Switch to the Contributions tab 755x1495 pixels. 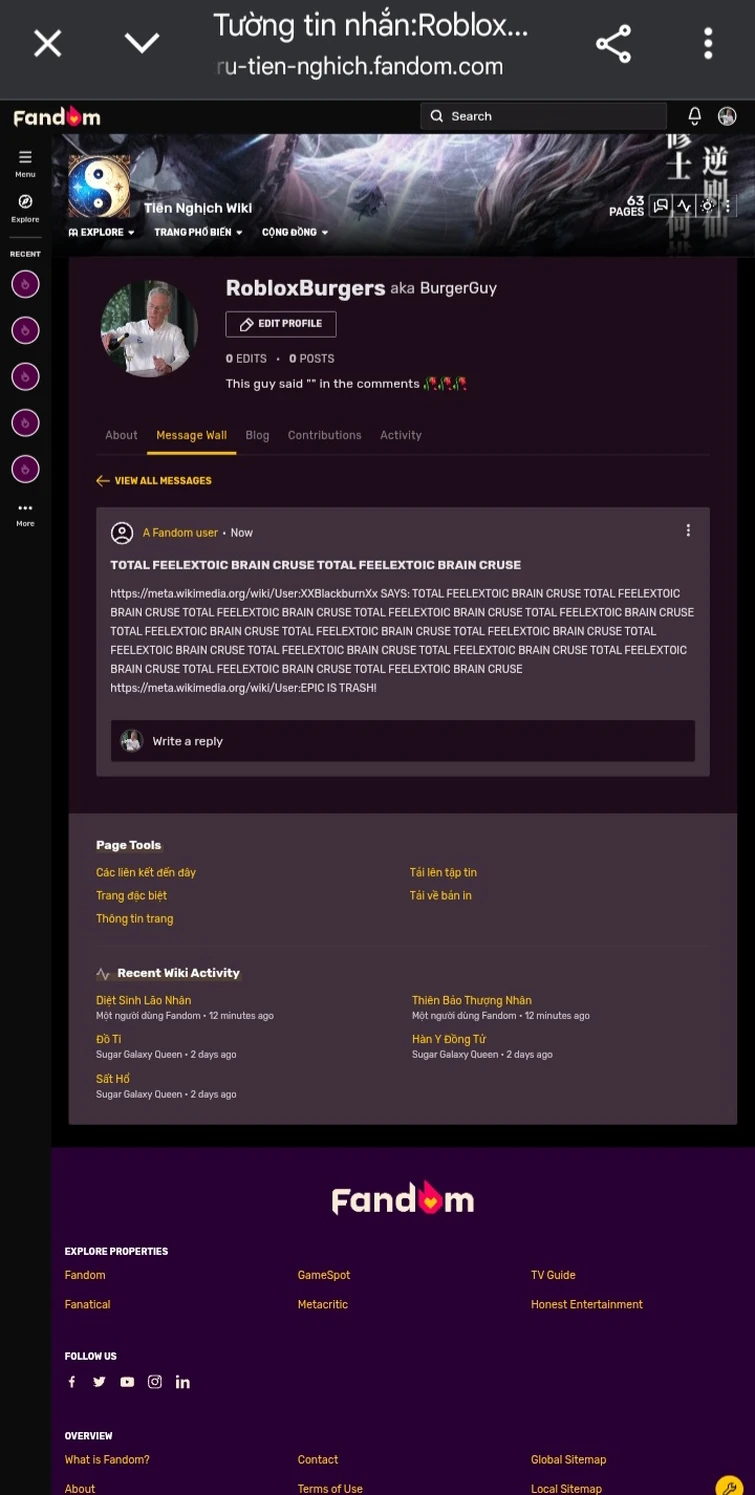(324, 435)
